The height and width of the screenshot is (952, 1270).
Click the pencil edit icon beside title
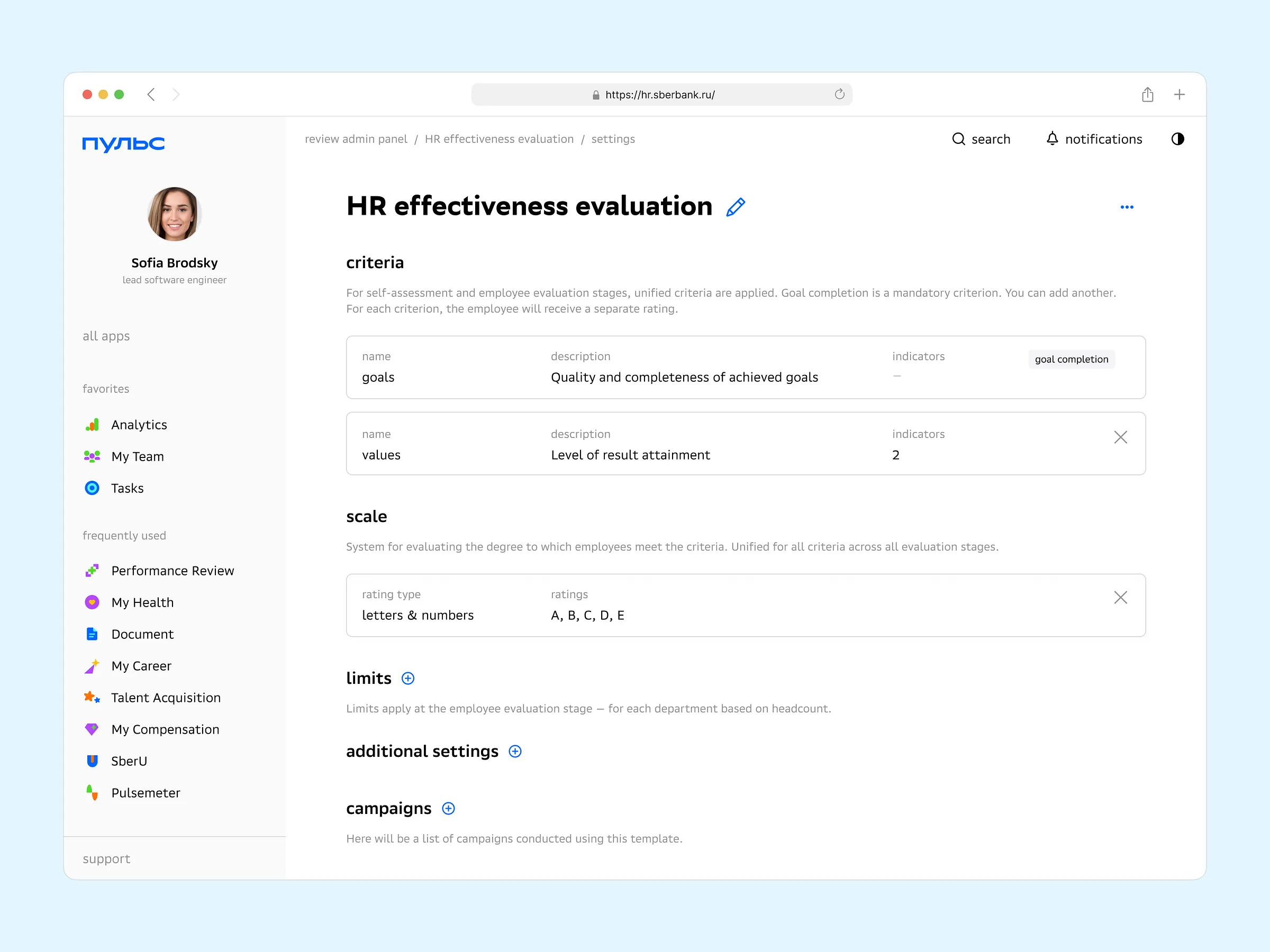point(736,207)
